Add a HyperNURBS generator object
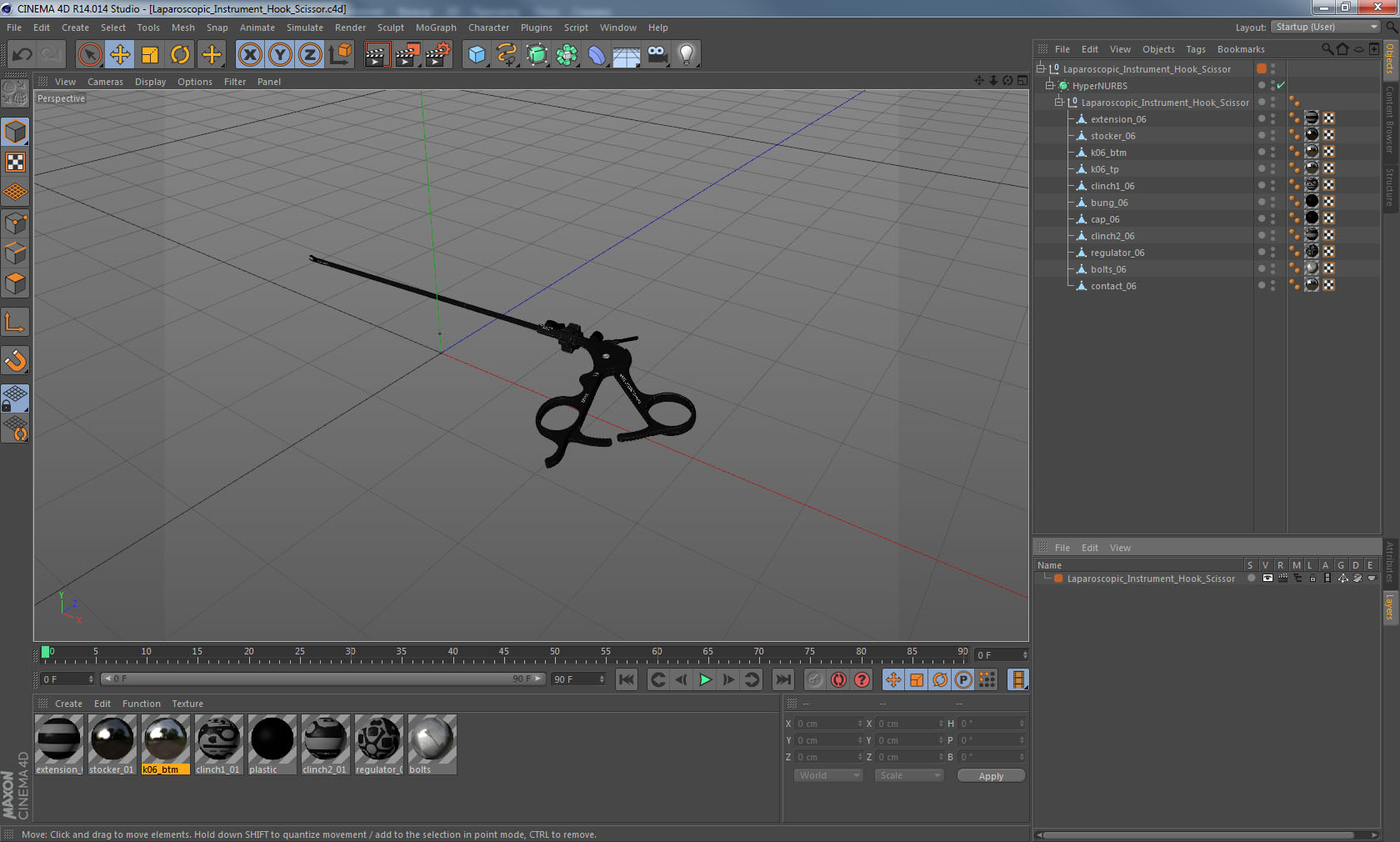1400x842 pixels. (x=537, y=55)
